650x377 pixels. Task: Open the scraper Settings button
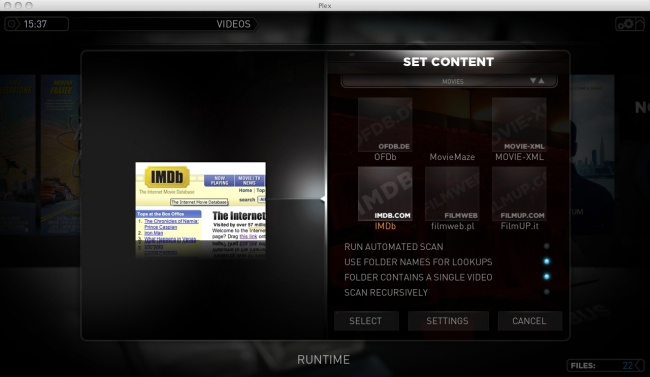(448, 321)
